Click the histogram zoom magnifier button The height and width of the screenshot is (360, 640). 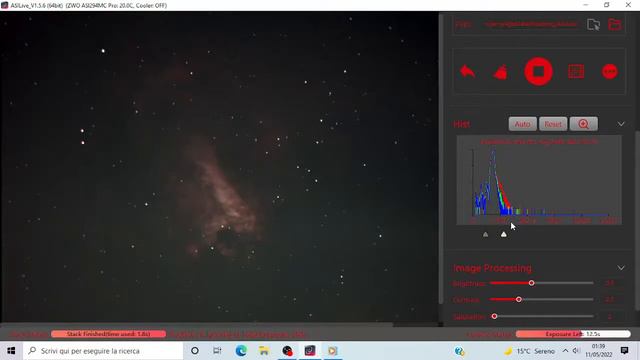click(x=584, y=124)
